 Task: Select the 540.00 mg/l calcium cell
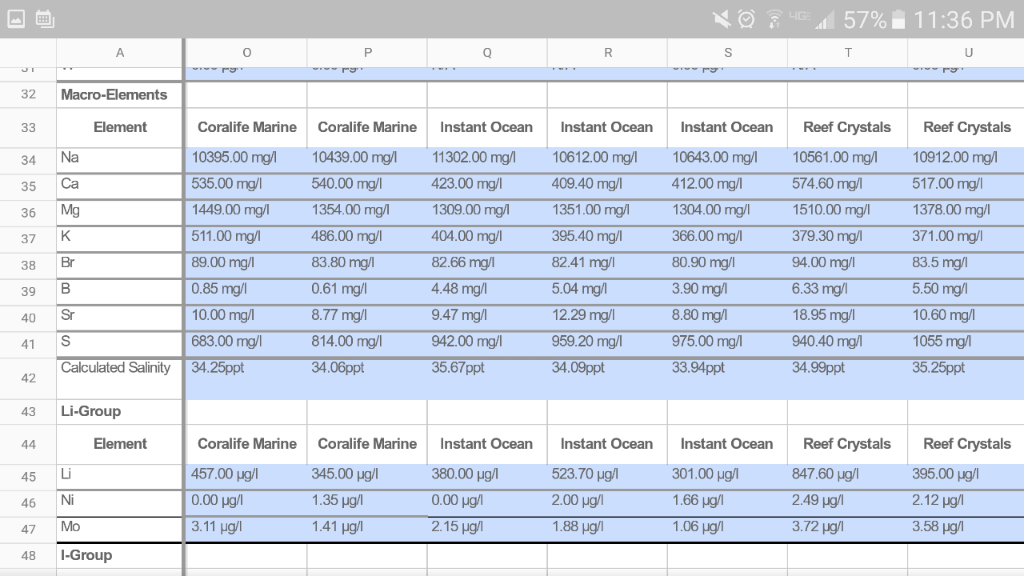point(367,187)
